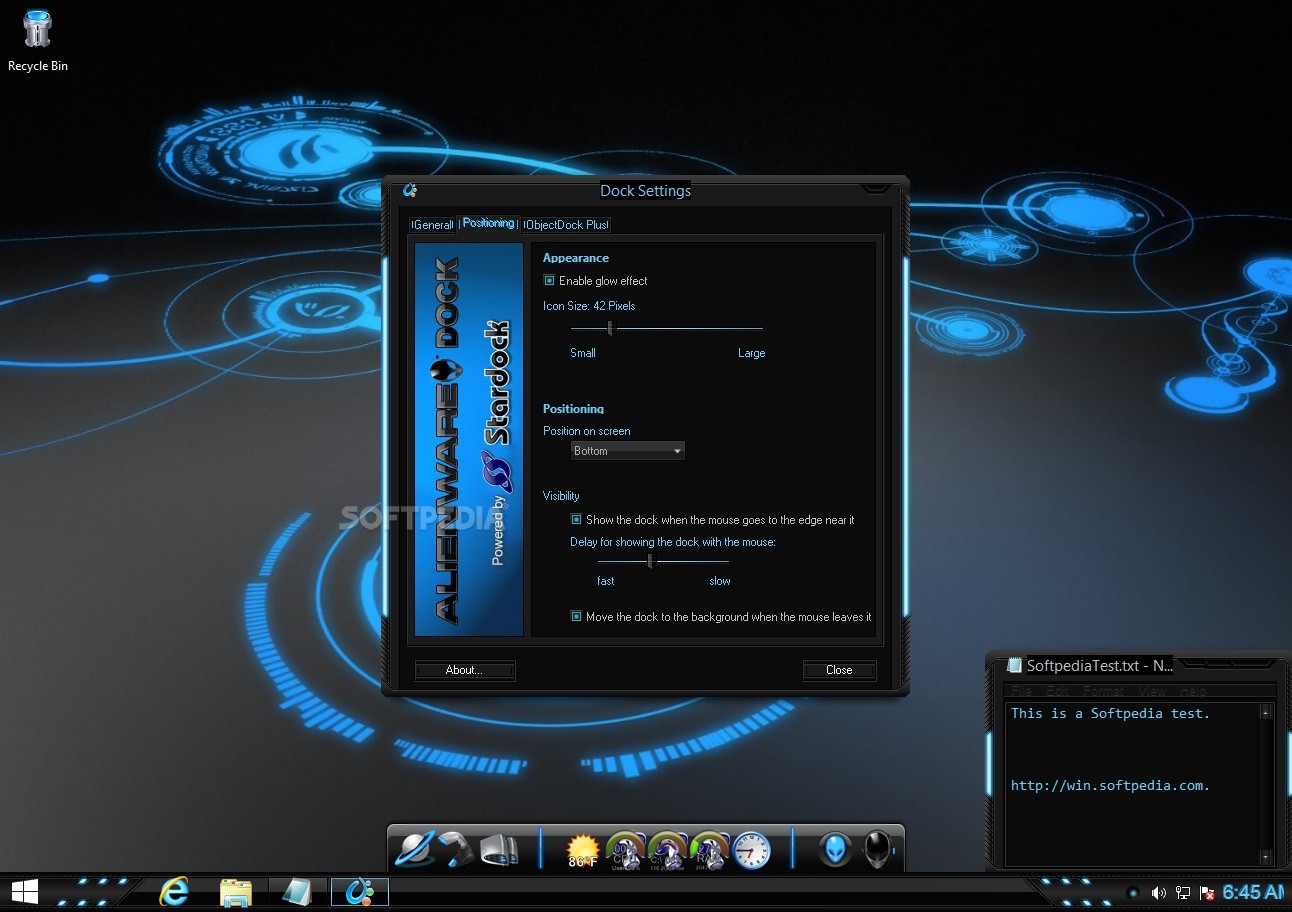Launch Internet Explorer from the taskbar
Image resolution: width=1292 pixels, height=912 pixels.
tap(174, 892)
